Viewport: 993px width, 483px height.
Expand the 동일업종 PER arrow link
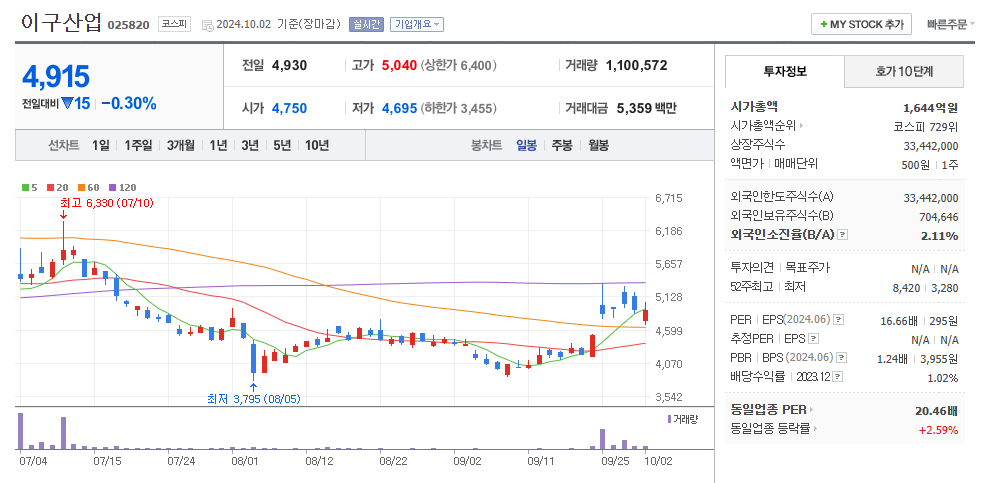point(811,410)
